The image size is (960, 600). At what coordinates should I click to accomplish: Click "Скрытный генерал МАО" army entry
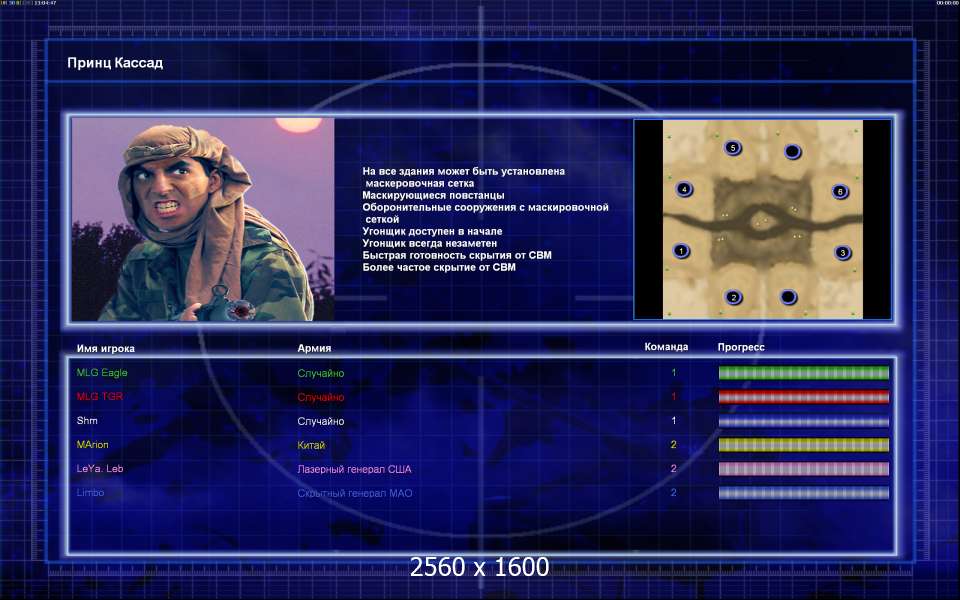click(355, 493)
